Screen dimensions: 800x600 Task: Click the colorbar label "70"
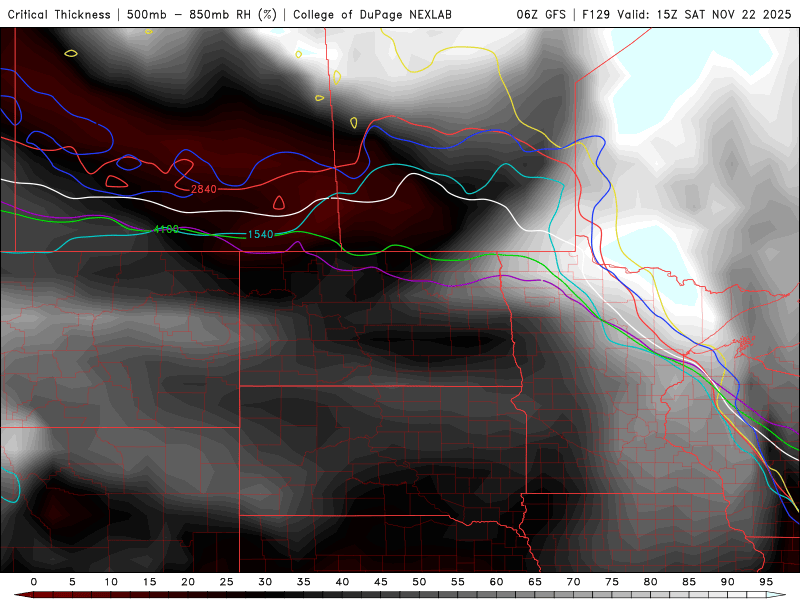coord(573,582)
